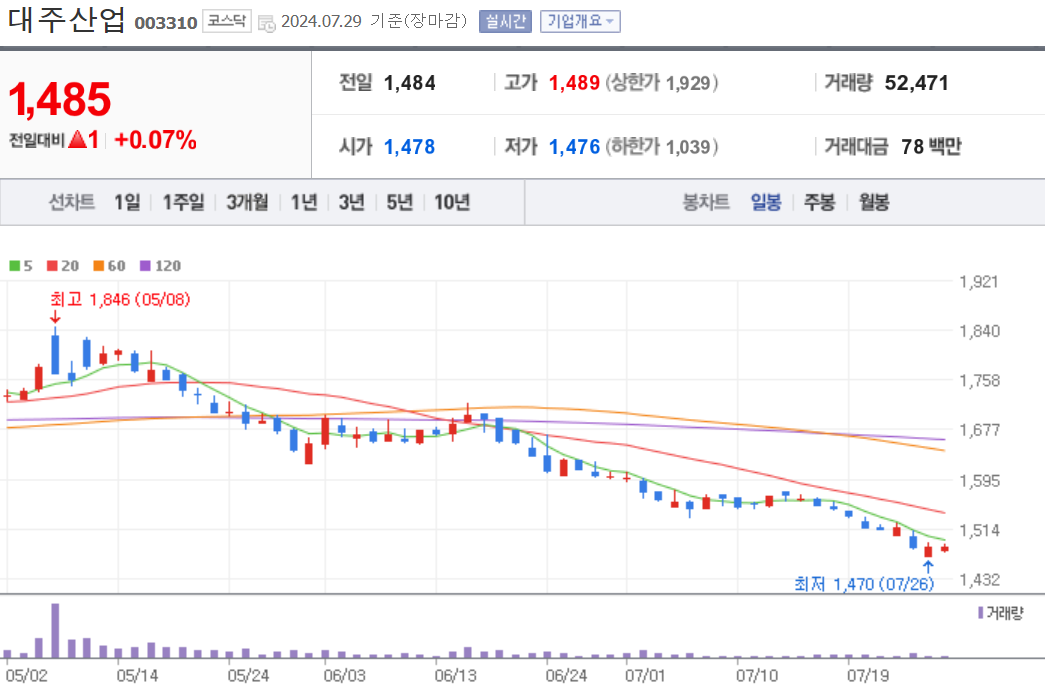
Task: Click the 1,432 price axis label
Action: pos(979,580)
